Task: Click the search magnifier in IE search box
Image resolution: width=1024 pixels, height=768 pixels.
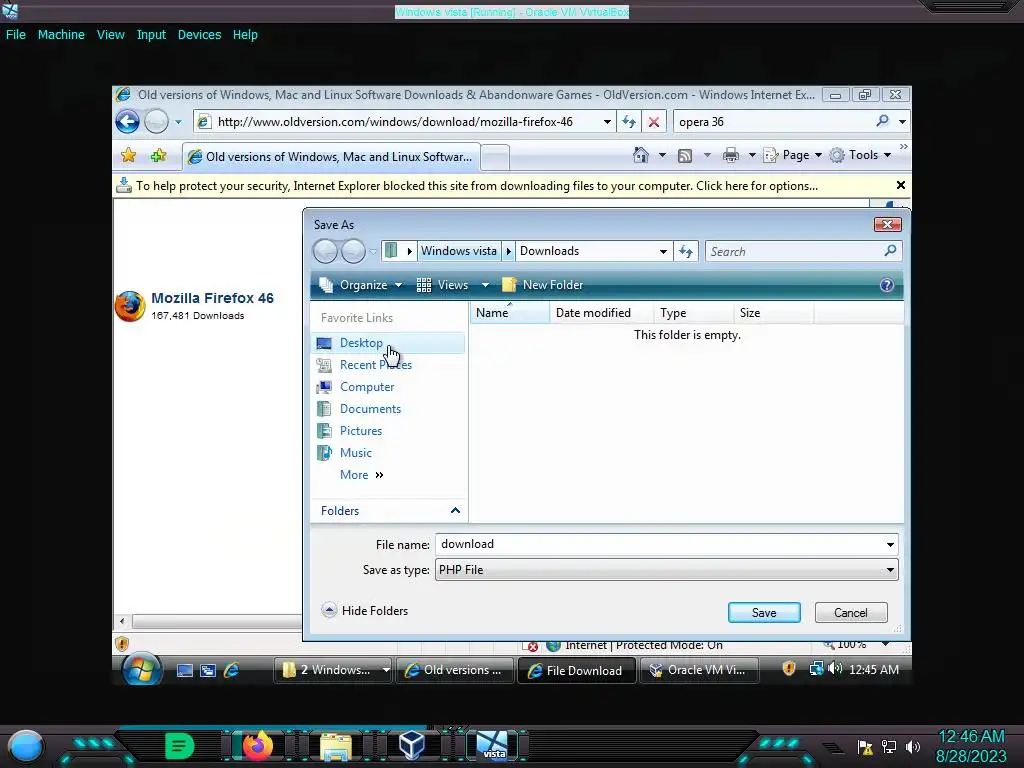Action: coord(882,121)
